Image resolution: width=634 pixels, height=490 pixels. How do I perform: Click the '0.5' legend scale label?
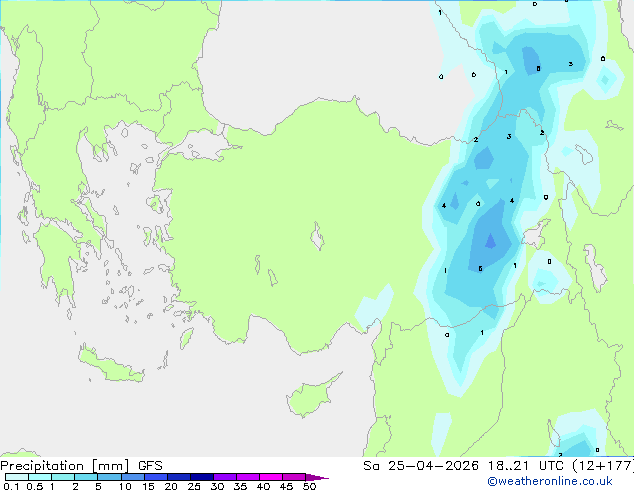(x=34, y=486)
